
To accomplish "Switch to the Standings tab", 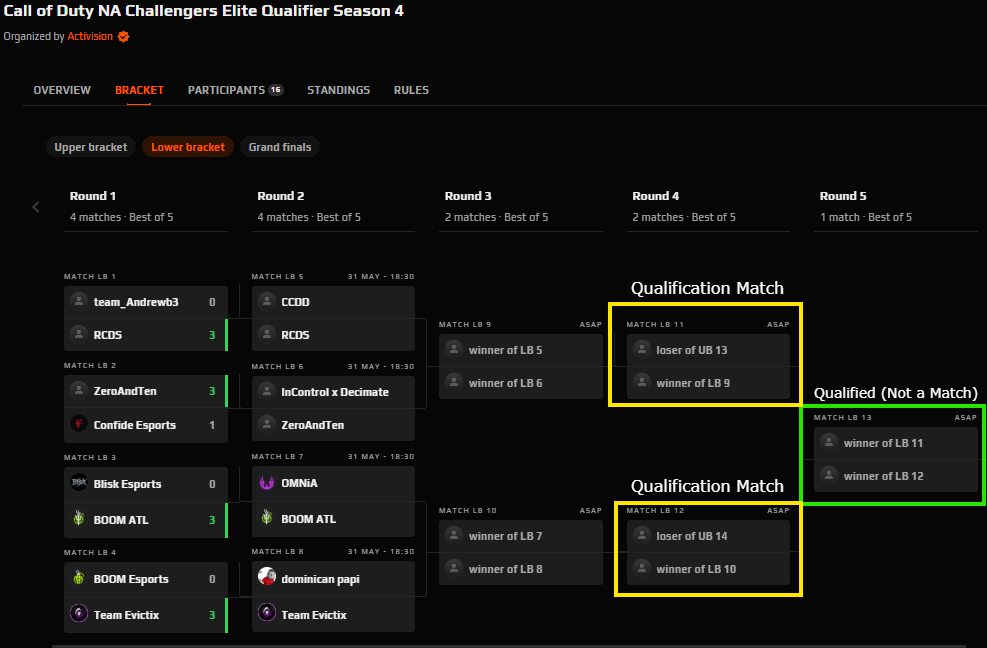I will (339, 90).
